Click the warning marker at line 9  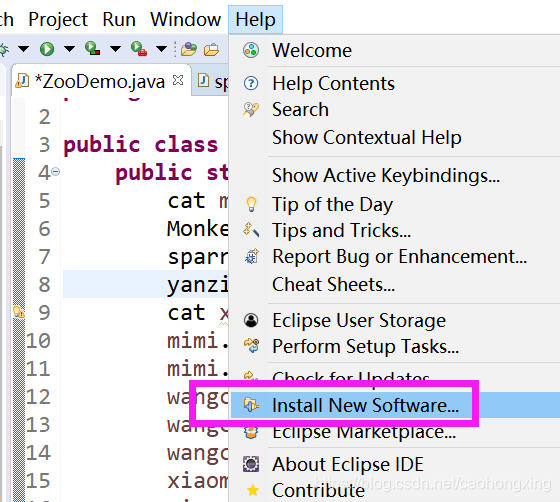[x=19, y=312]
